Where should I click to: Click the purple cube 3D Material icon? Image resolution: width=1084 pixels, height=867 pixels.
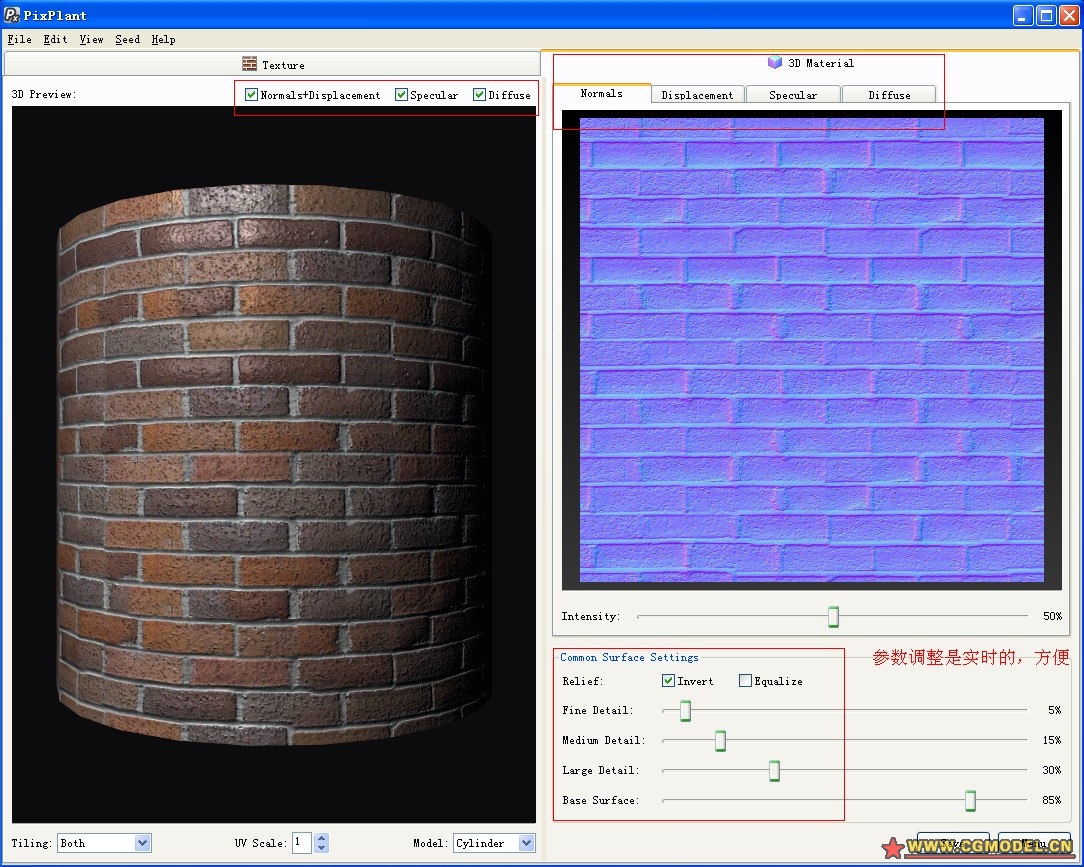[x=774, y=63]
